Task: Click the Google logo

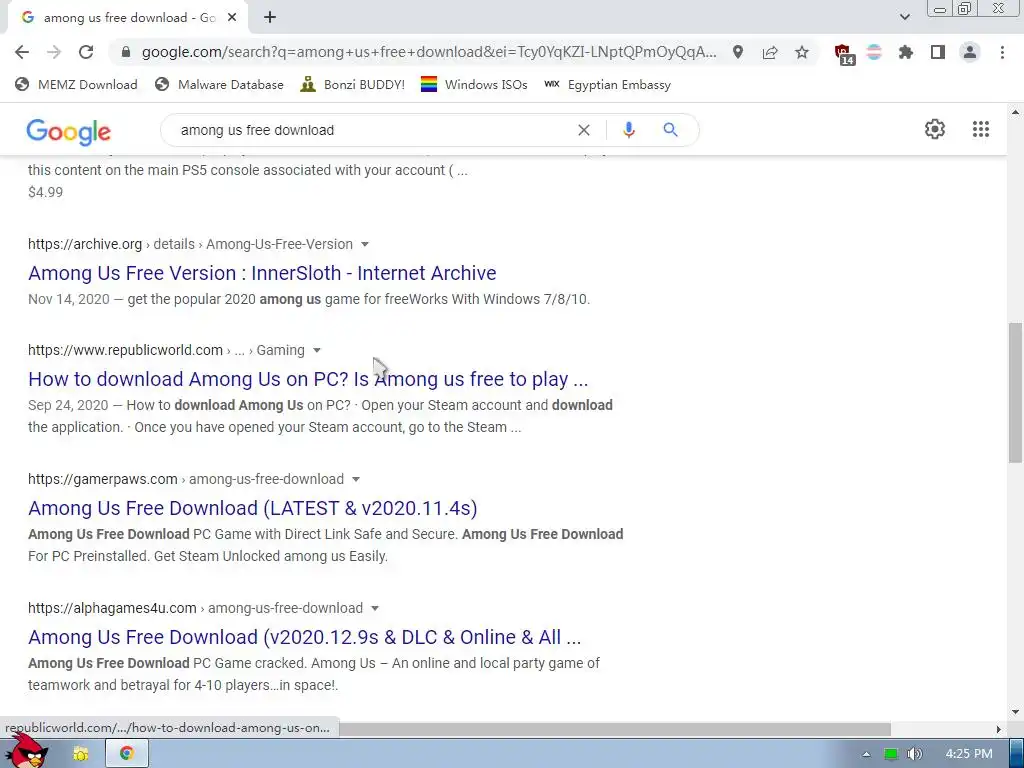Action: [x=69, y=131]
